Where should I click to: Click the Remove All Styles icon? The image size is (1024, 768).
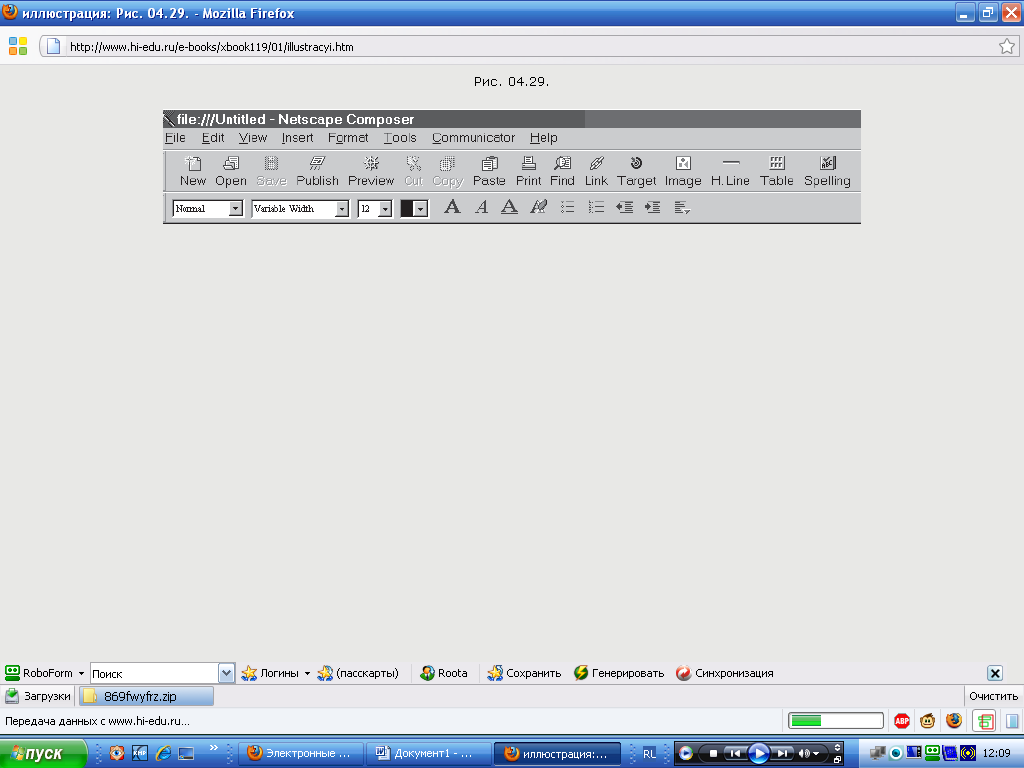point(538,208)
